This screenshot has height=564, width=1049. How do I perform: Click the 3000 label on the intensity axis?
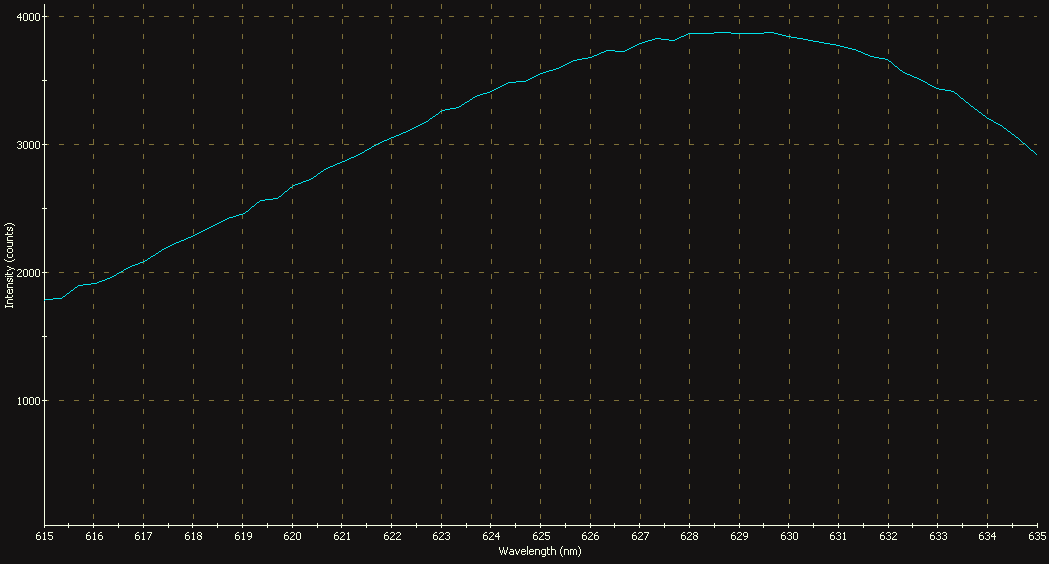27,145
